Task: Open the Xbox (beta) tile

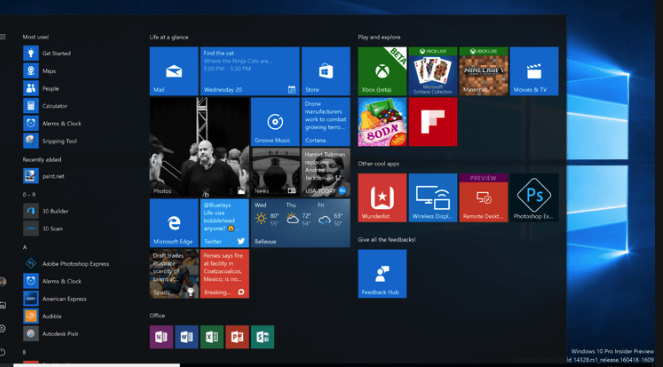Action: (x=382, y=71)
